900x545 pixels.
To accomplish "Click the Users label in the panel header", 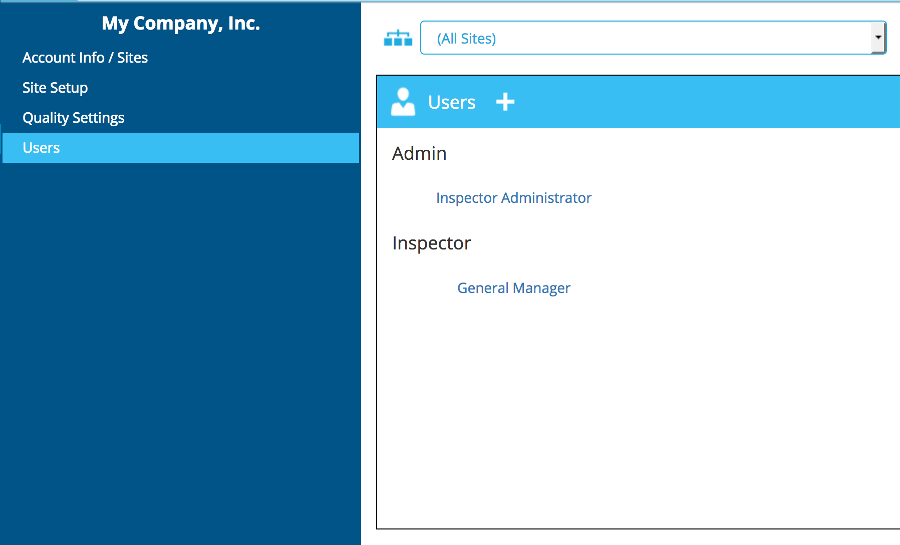I will coord(451,102).
